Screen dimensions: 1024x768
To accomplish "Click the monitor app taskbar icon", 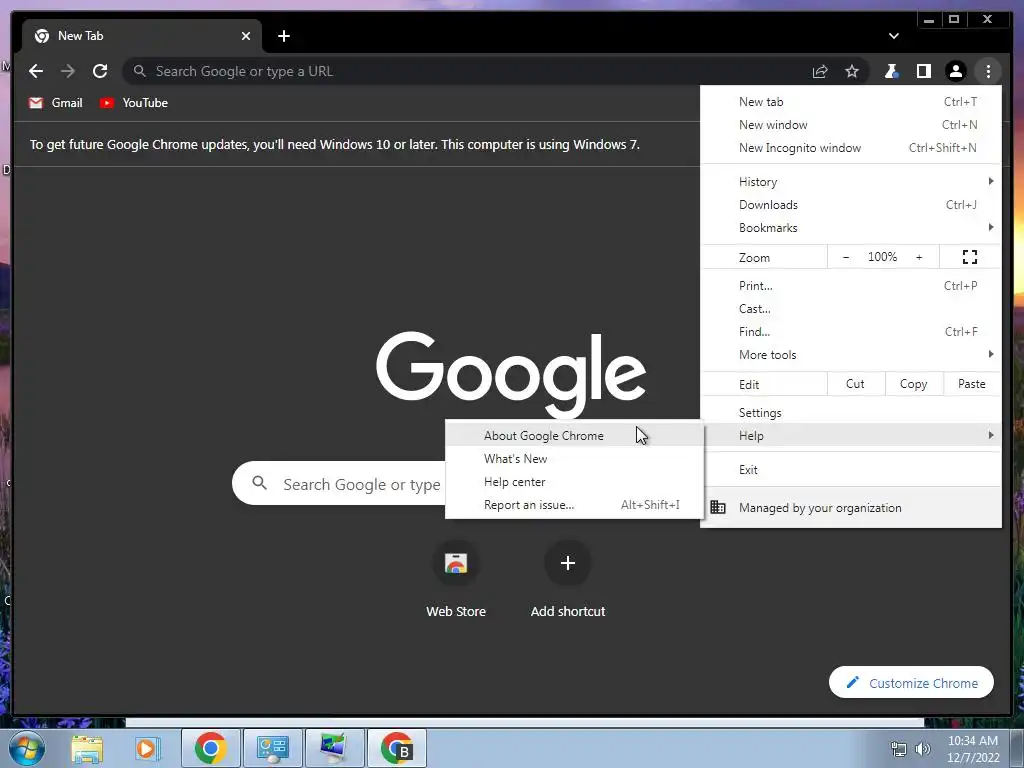I will 334,748.
